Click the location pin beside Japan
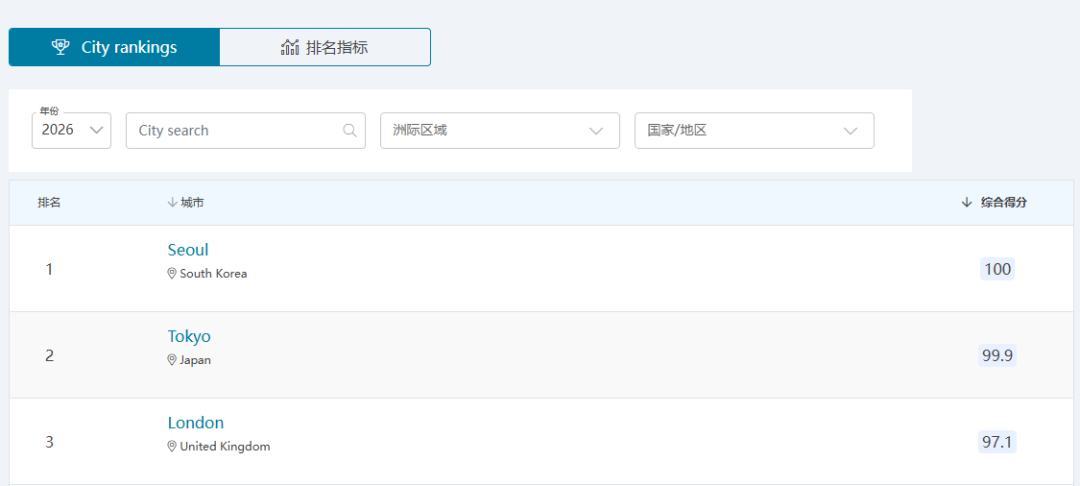This screenshot has width=1080, height=486. [172, 360]
